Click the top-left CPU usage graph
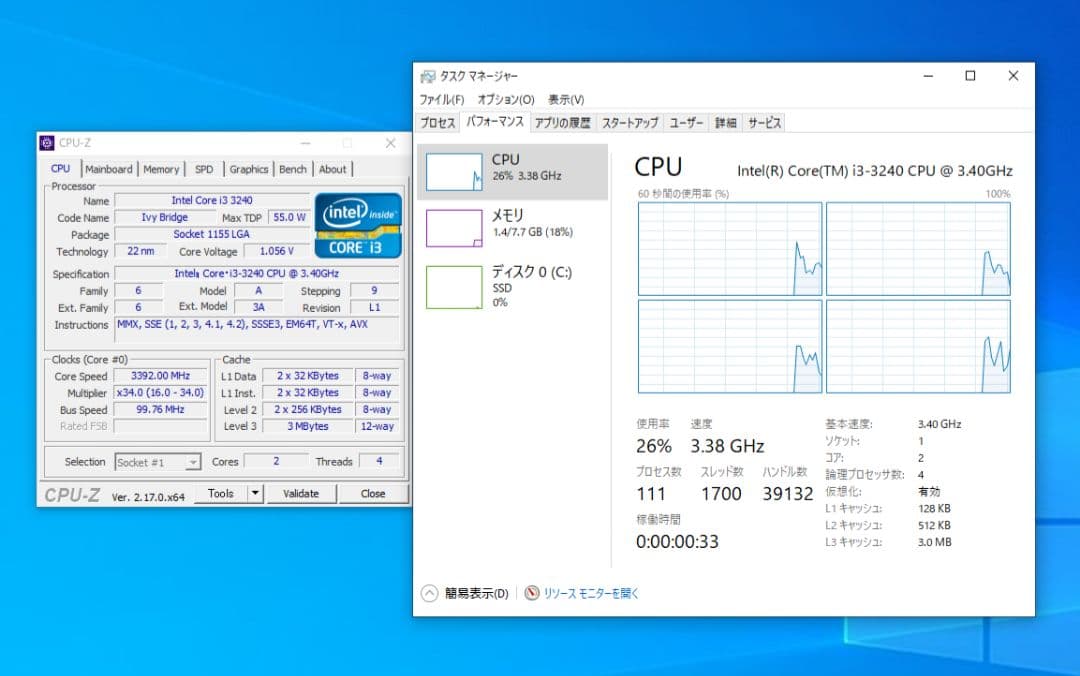The height and width of the screenshot is (676, 1080). (730, 249)
